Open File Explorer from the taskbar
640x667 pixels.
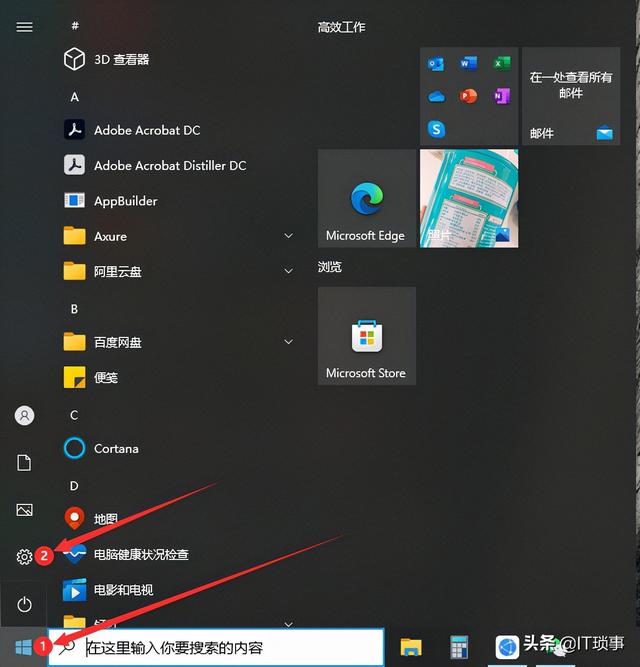tap(411, 647)
